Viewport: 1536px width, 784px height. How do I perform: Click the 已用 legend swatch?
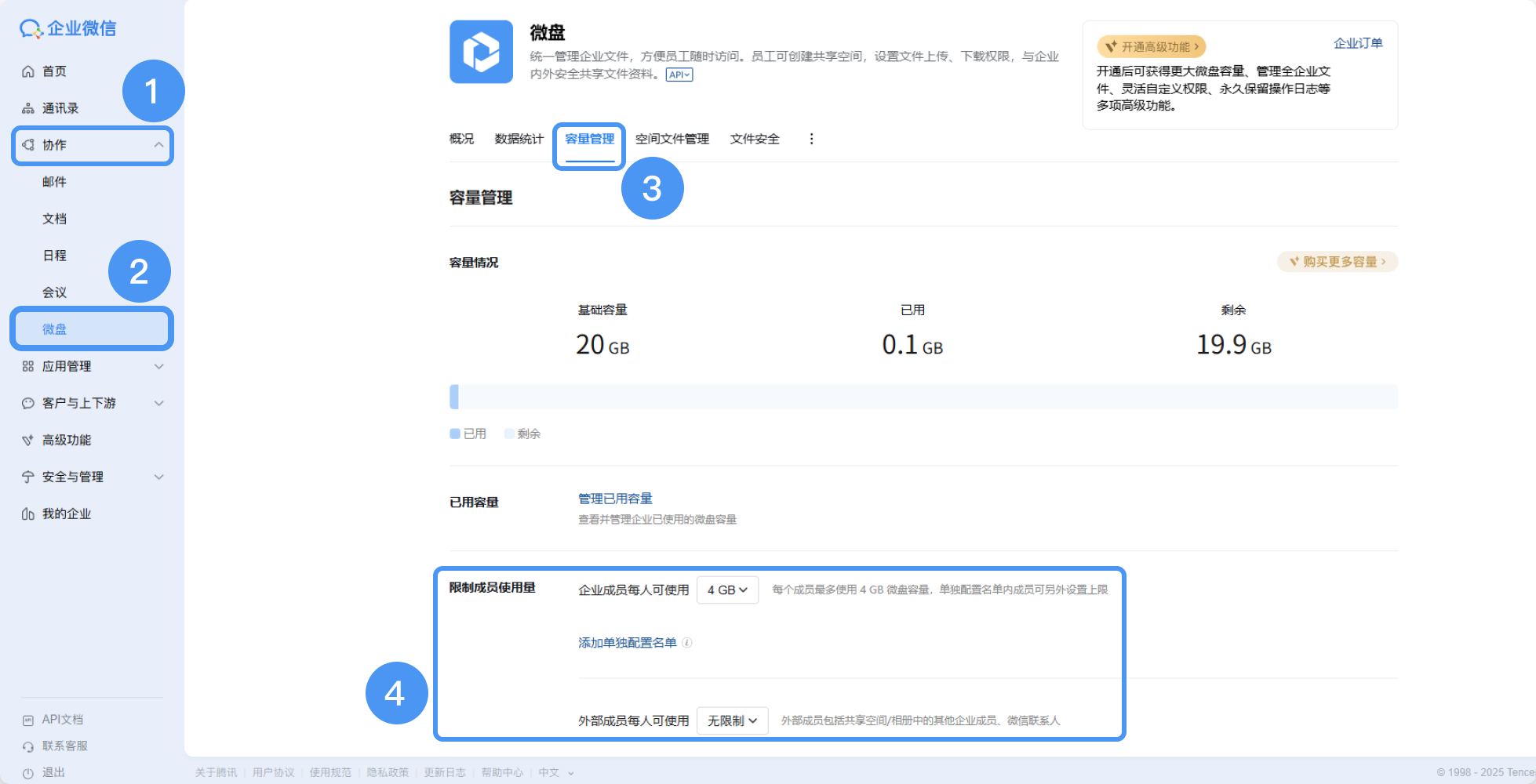tap(455, 434)
